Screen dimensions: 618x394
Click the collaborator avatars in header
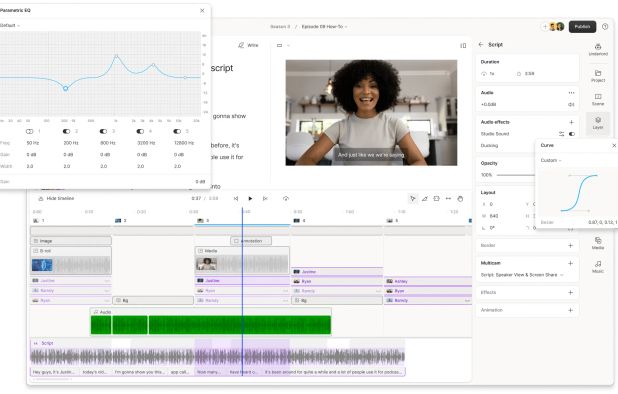(557, 27)
